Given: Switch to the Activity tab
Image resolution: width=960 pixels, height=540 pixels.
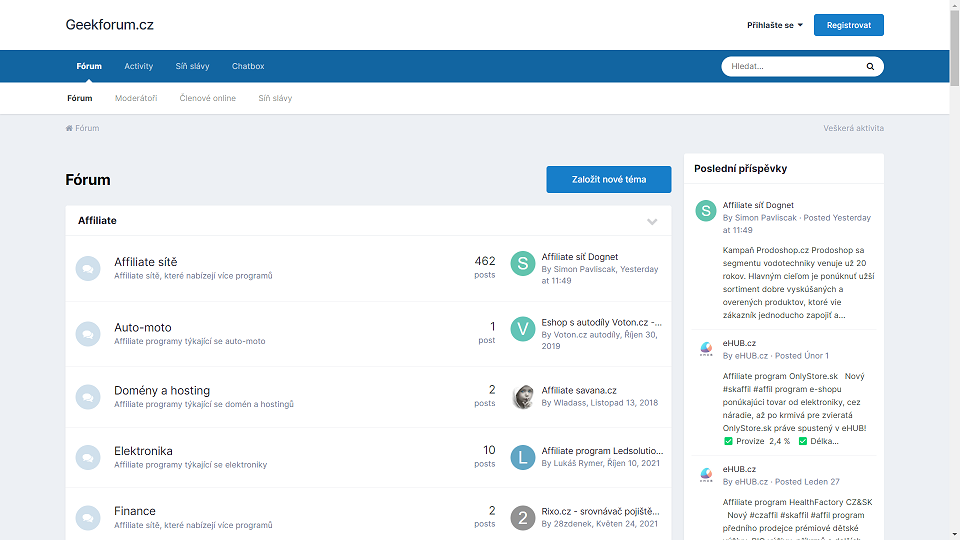Looking at the screenshot, I should (x=139, y=67).
